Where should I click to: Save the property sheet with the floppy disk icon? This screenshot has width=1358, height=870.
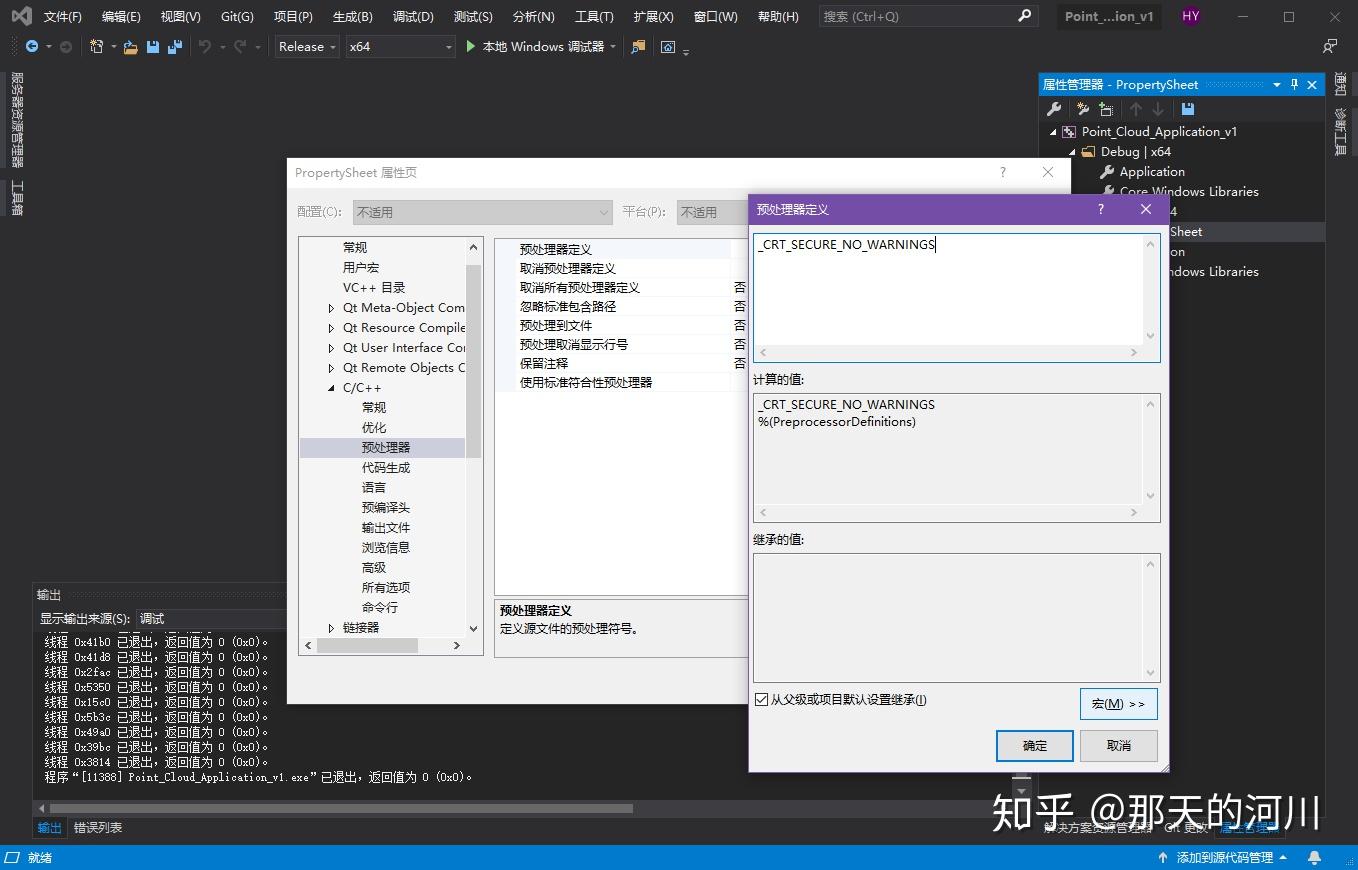(x=1187, y=108)
